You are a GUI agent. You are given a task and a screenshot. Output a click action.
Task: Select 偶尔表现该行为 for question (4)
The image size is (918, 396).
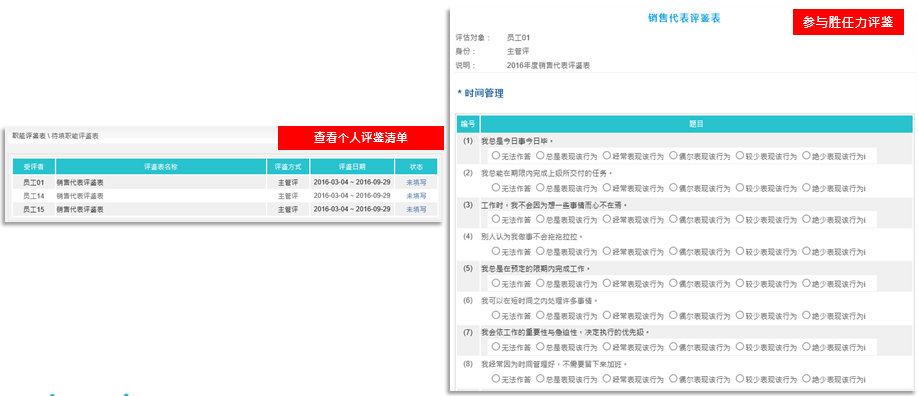[673, 251]
